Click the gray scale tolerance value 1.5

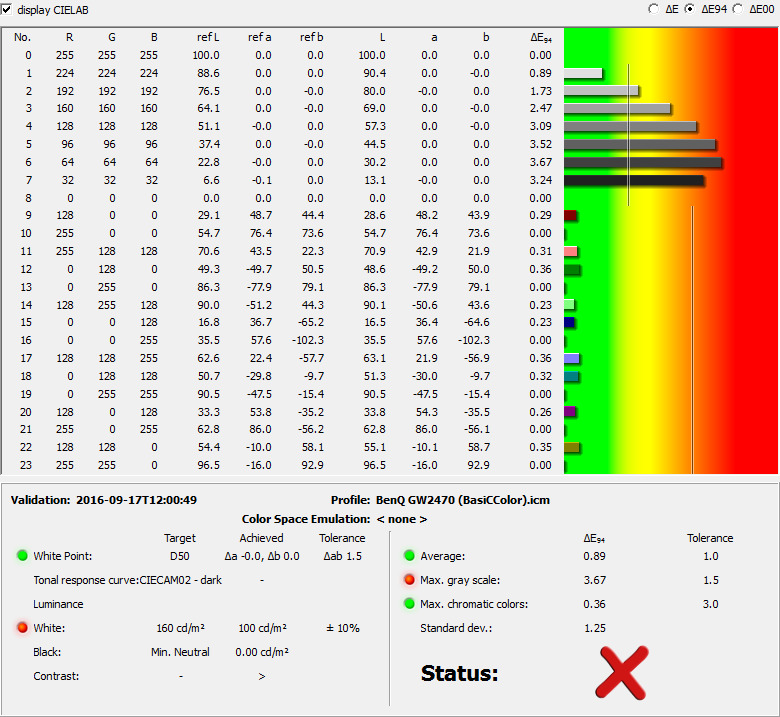coord(710,580)
